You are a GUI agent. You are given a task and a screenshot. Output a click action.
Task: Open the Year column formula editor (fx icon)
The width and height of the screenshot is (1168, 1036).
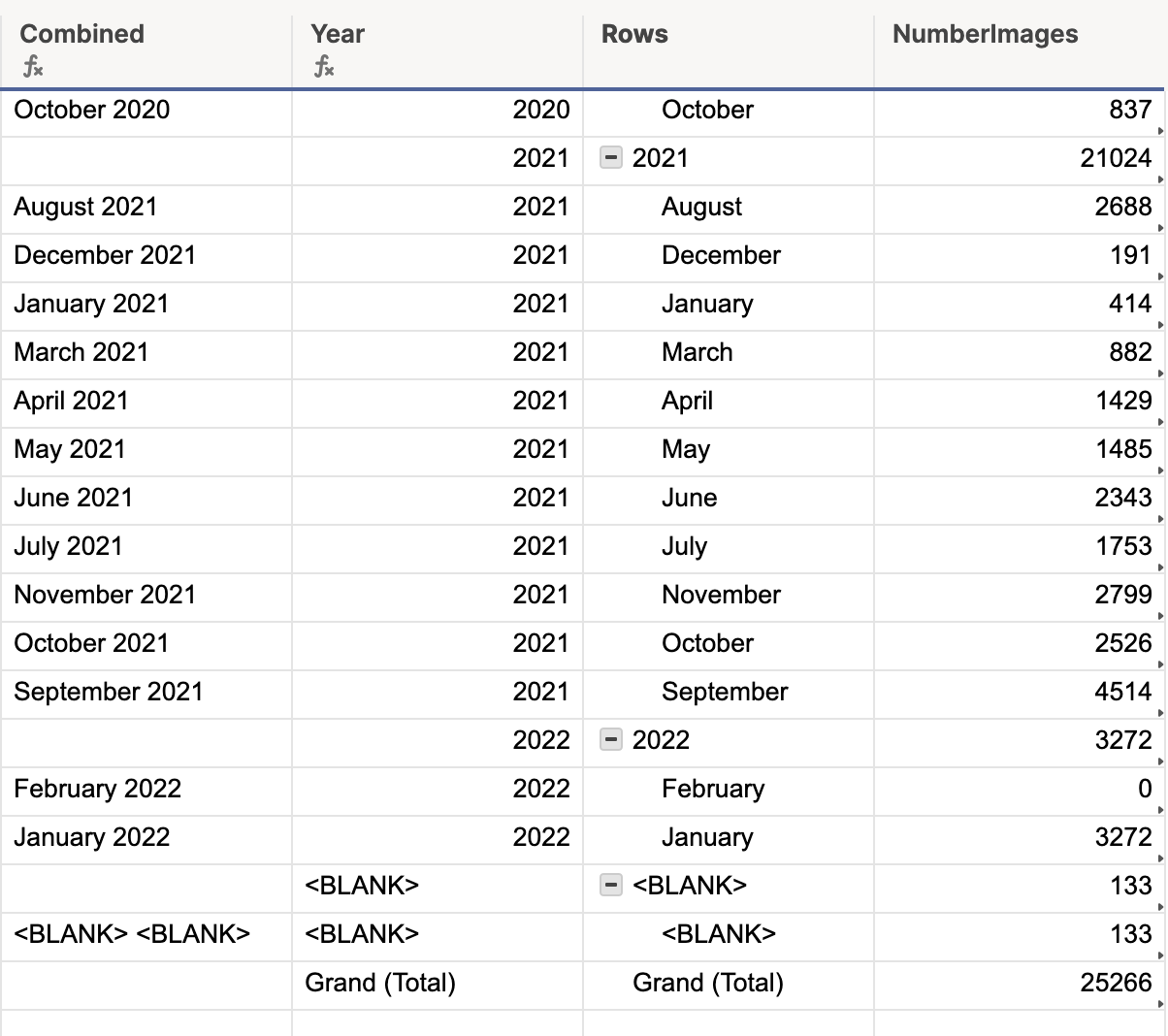point(324,65)
